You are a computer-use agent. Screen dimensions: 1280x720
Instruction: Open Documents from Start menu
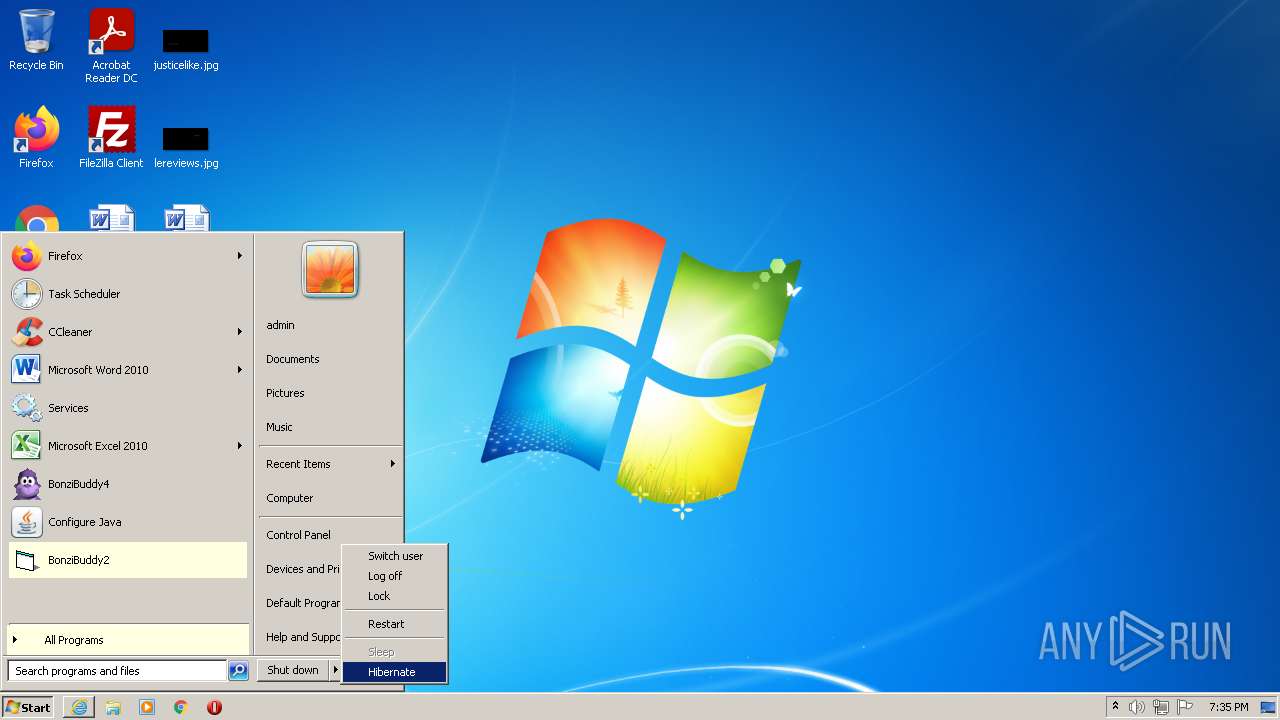330,359
